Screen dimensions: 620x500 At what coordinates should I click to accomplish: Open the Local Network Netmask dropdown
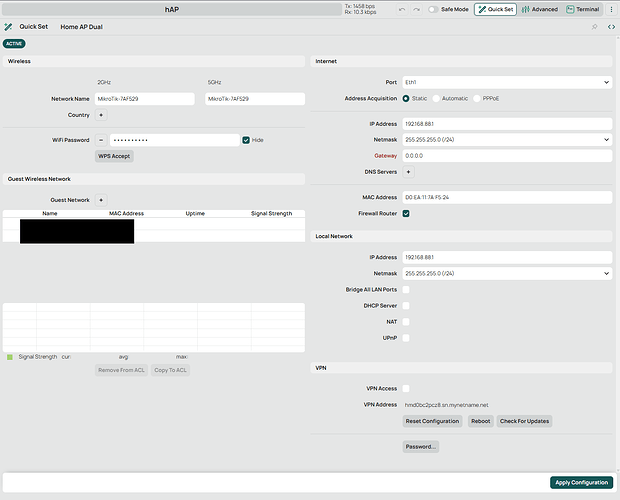coord(507,274)
